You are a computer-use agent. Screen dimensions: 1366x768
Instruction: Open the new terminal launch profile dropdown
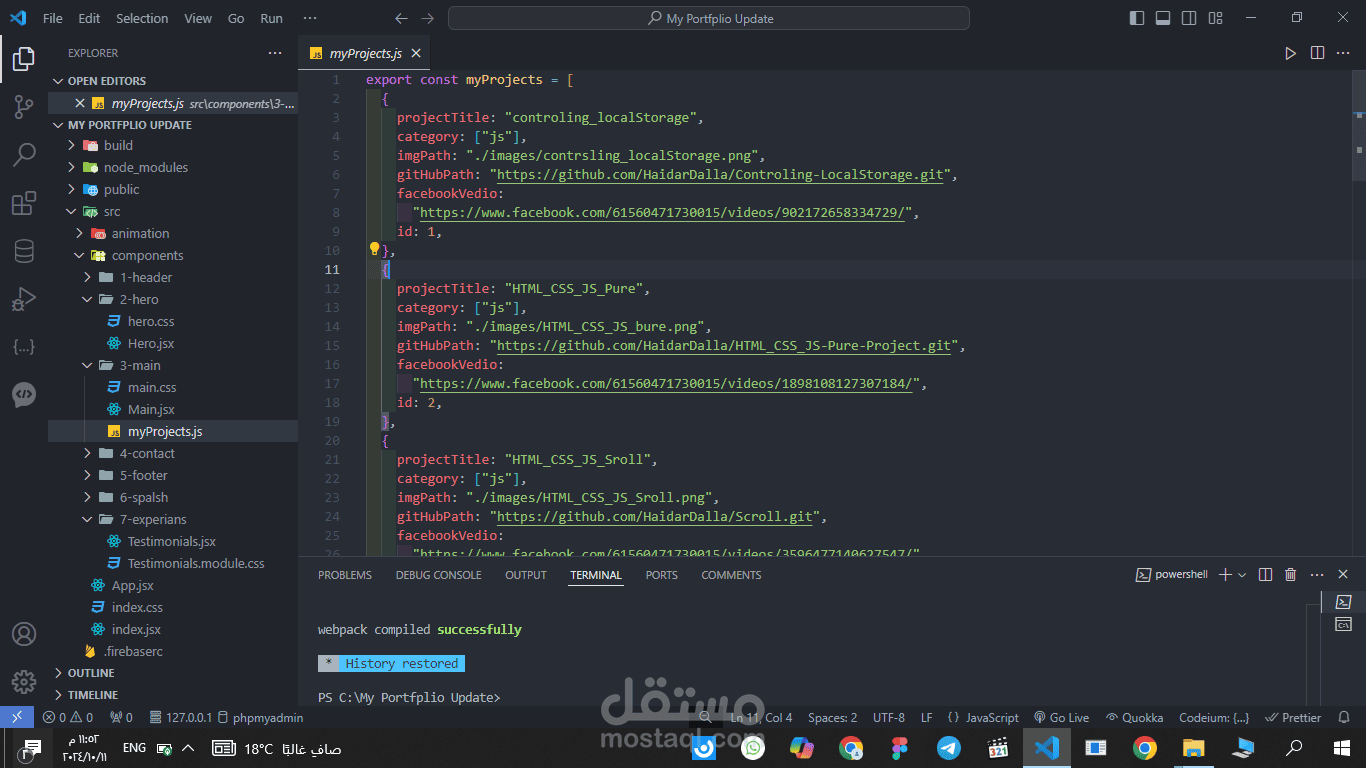(1242, 575)
